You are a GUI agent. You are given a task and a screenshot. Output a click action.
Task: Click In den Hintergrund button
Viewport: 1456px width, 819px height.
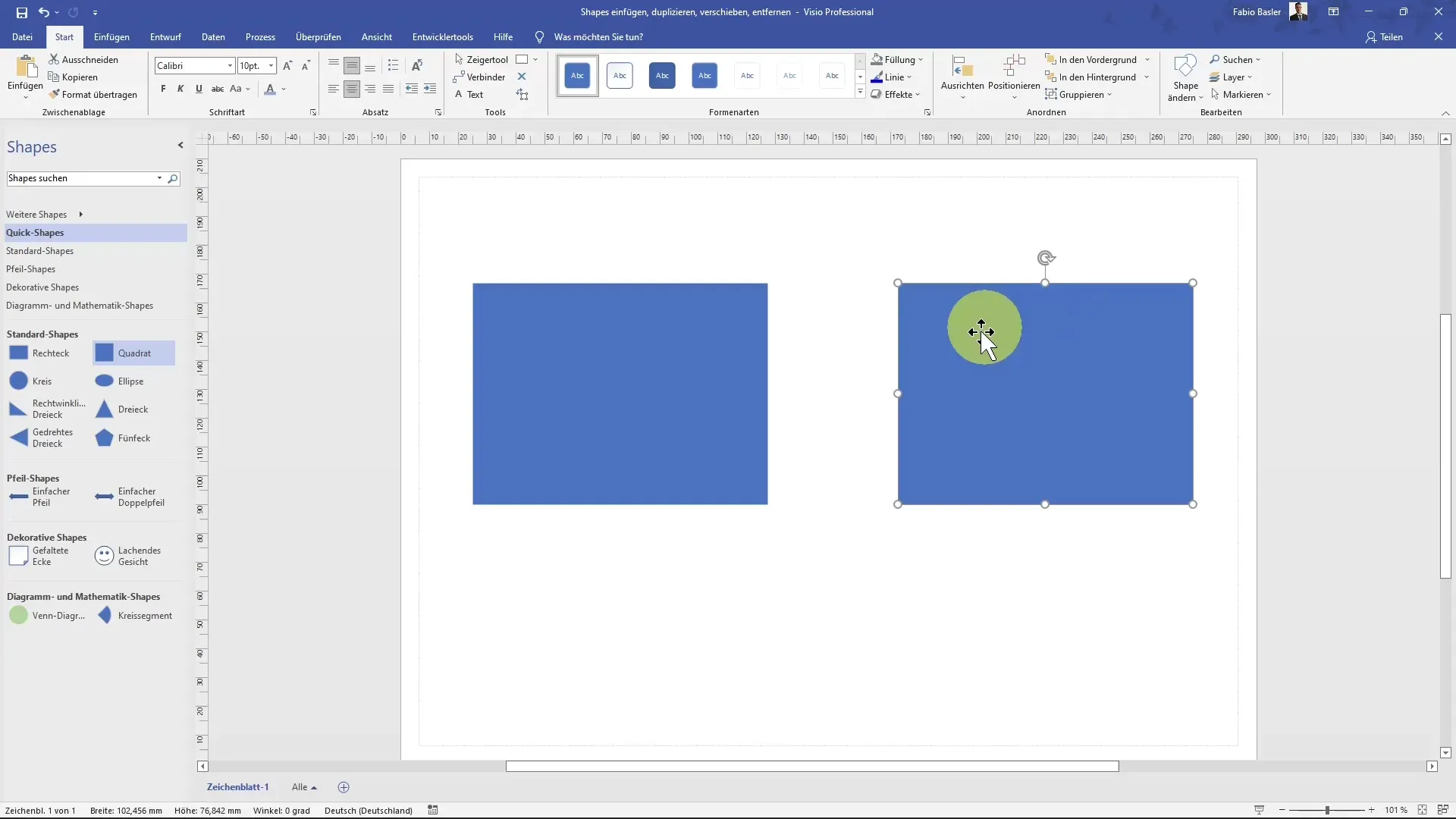[1090, 77]
